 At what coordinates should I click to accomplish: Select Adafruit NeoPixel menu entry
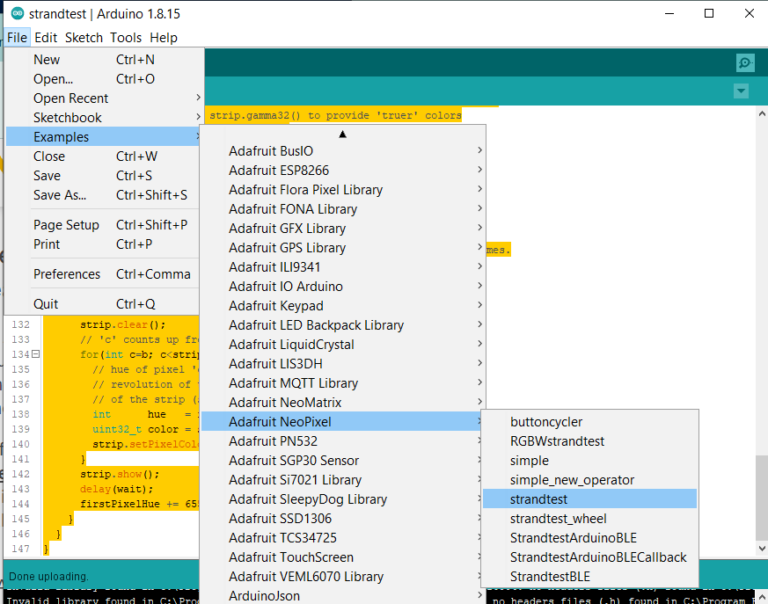341,422
